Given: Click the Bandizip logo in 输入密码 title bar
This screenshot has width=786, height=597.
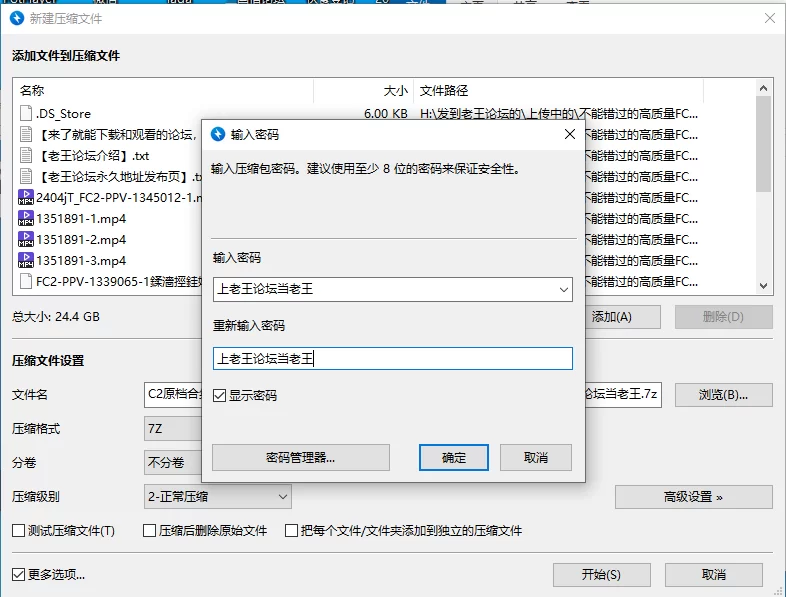Looking at the screenshot, I should [x=218, y=134].
